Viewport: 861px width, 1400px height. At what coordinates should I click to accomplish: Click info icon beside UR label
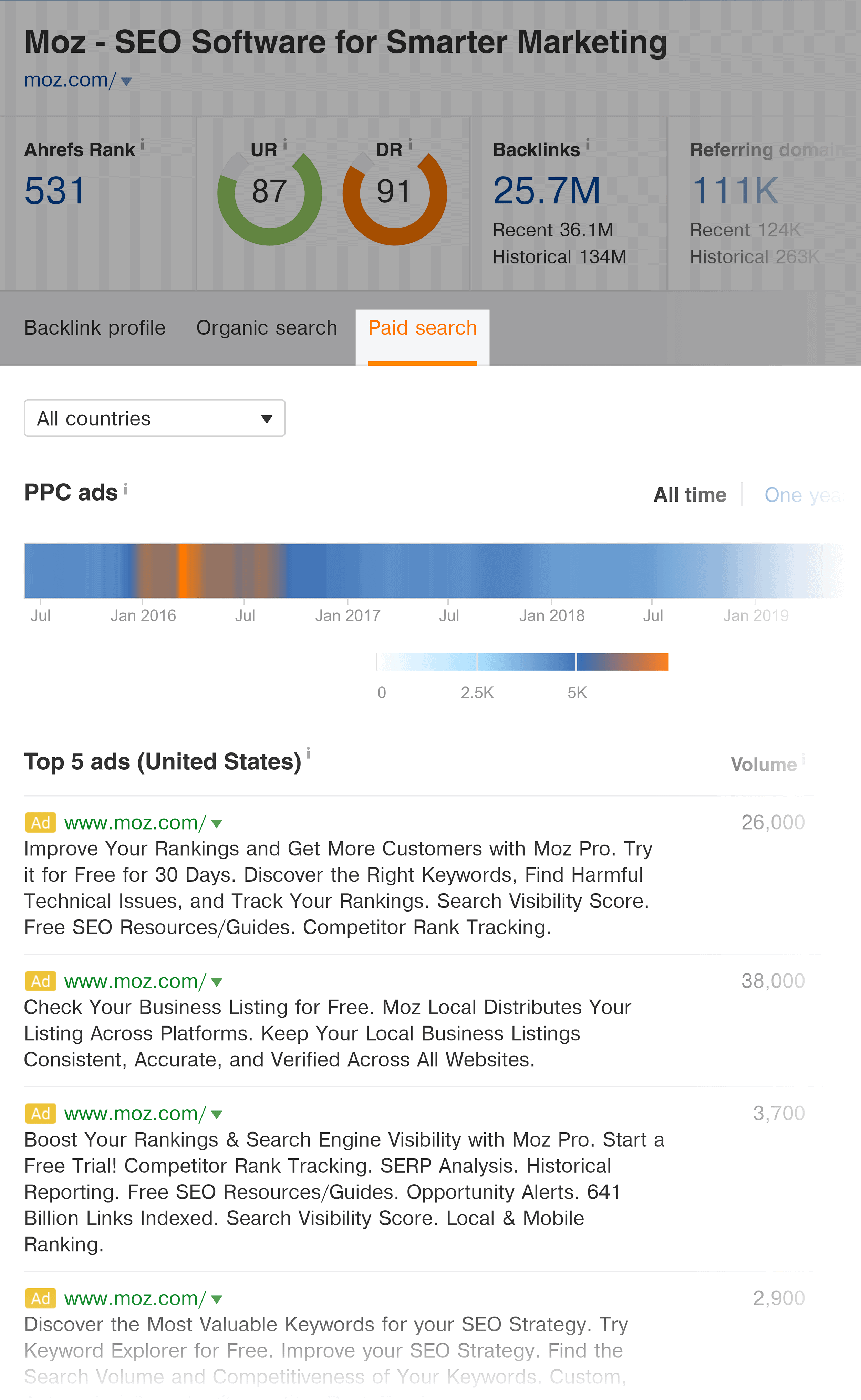pyautogui.click(x=285, y=144)
